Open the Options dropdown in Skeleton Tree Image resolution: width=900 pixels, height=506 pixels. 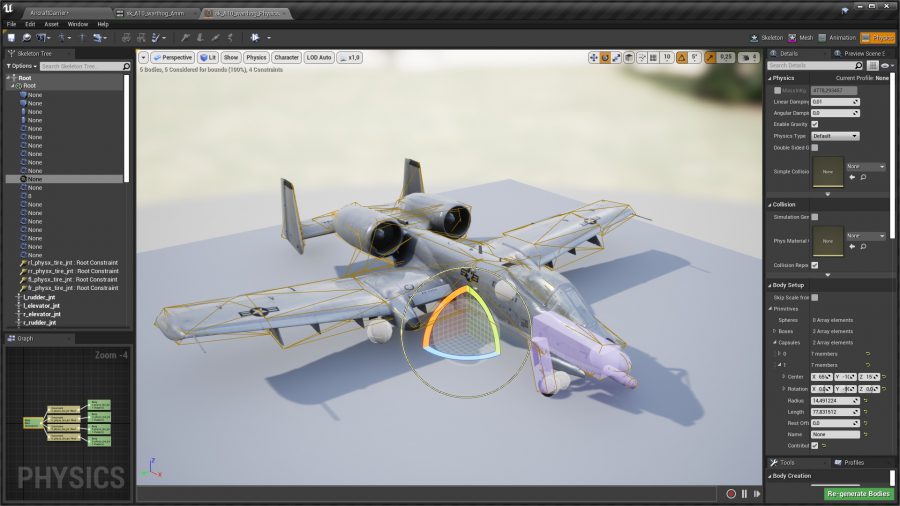click(x=22, y=66)
